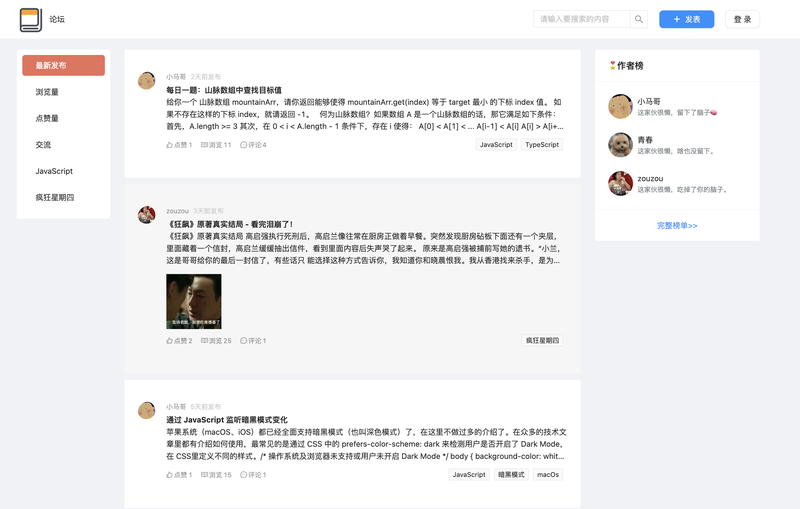Select the 点赞量 sidebar item
This screenshot has height=509, width=800.
click(63, 118)
